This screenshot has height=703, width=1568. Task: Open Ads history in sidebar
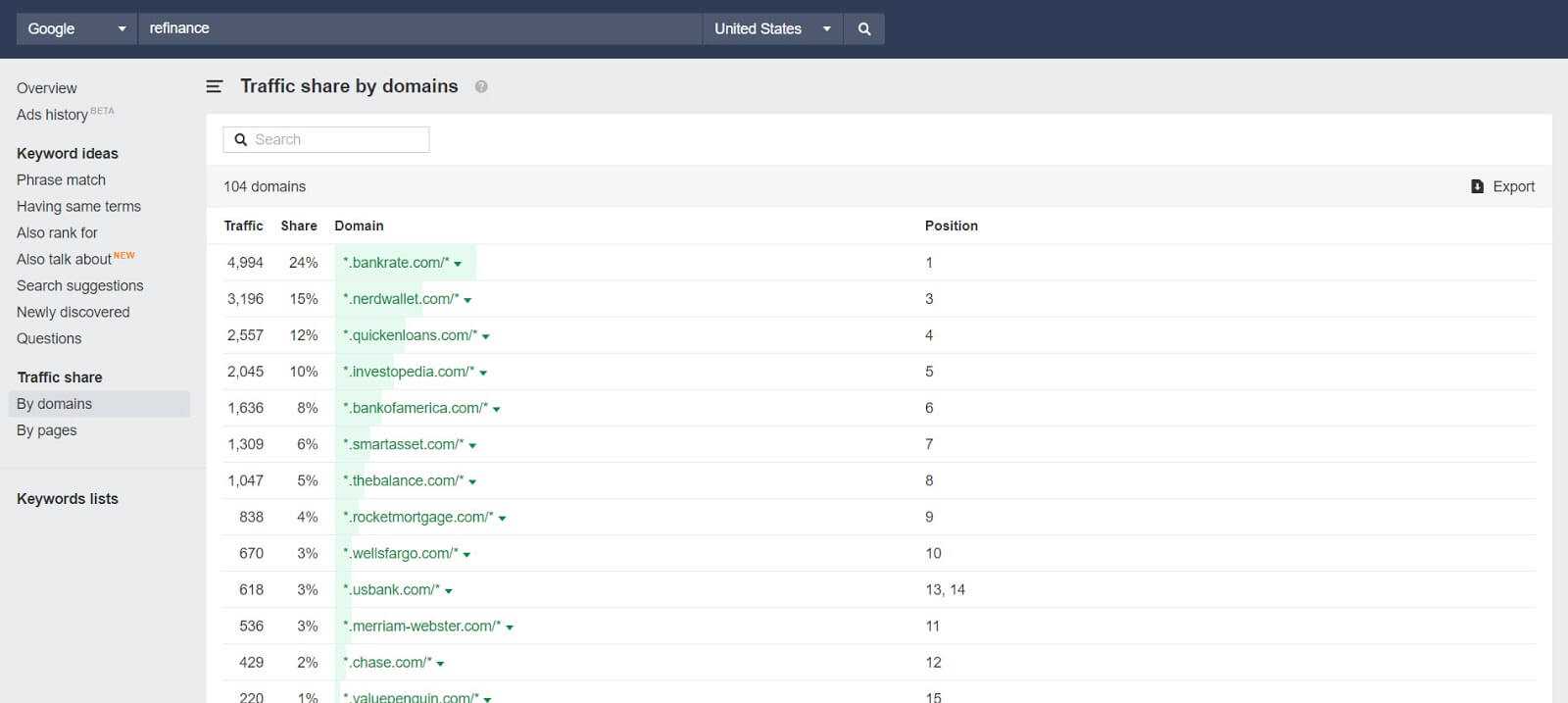[x=52, y=115]
